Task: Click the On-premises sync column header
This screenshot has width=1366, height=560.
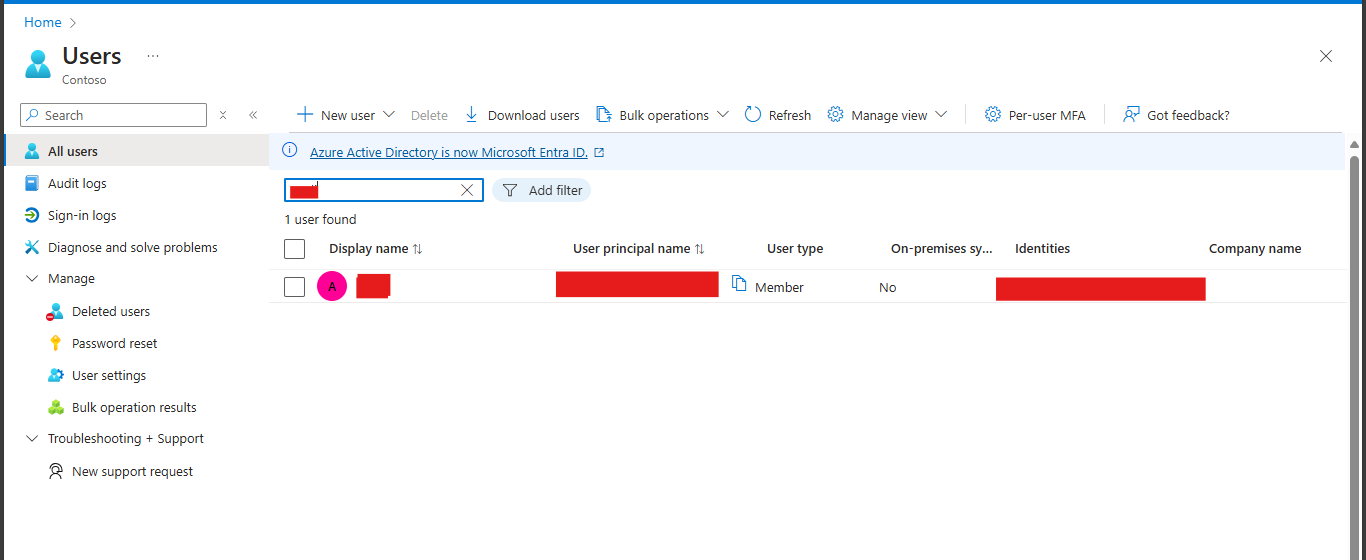Action: 941,249
